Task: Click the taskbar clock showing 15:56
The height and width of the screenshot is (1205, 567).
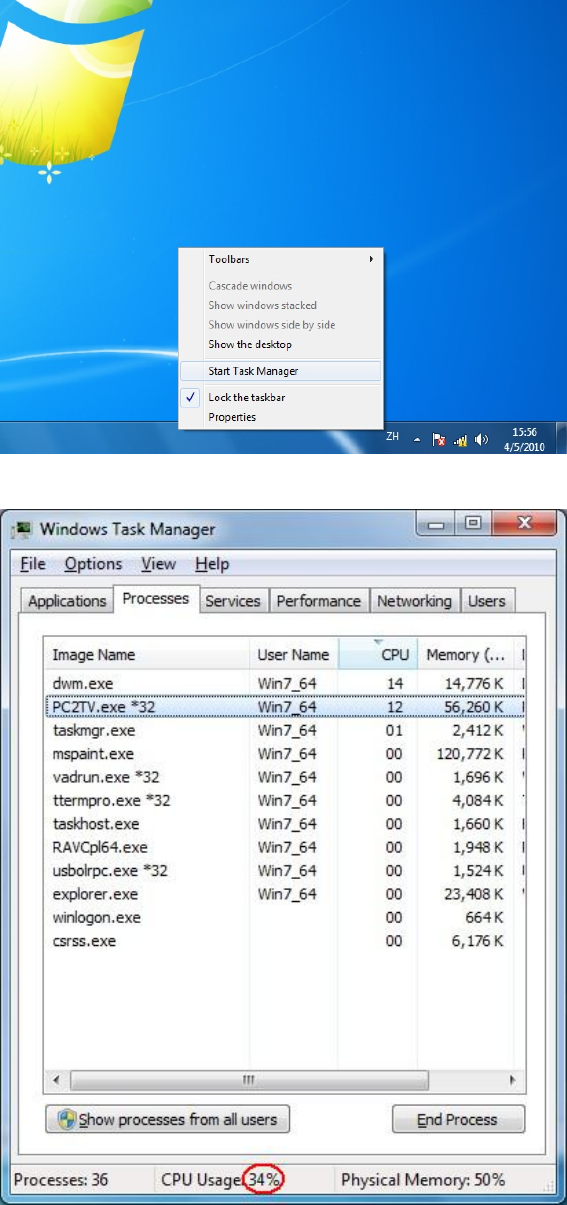Action: point(525,439)
